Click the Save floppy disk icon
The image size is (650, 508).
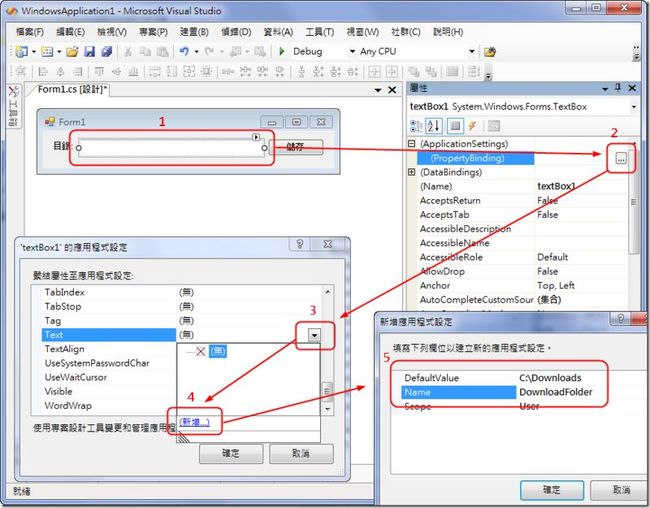click(89, 51)
